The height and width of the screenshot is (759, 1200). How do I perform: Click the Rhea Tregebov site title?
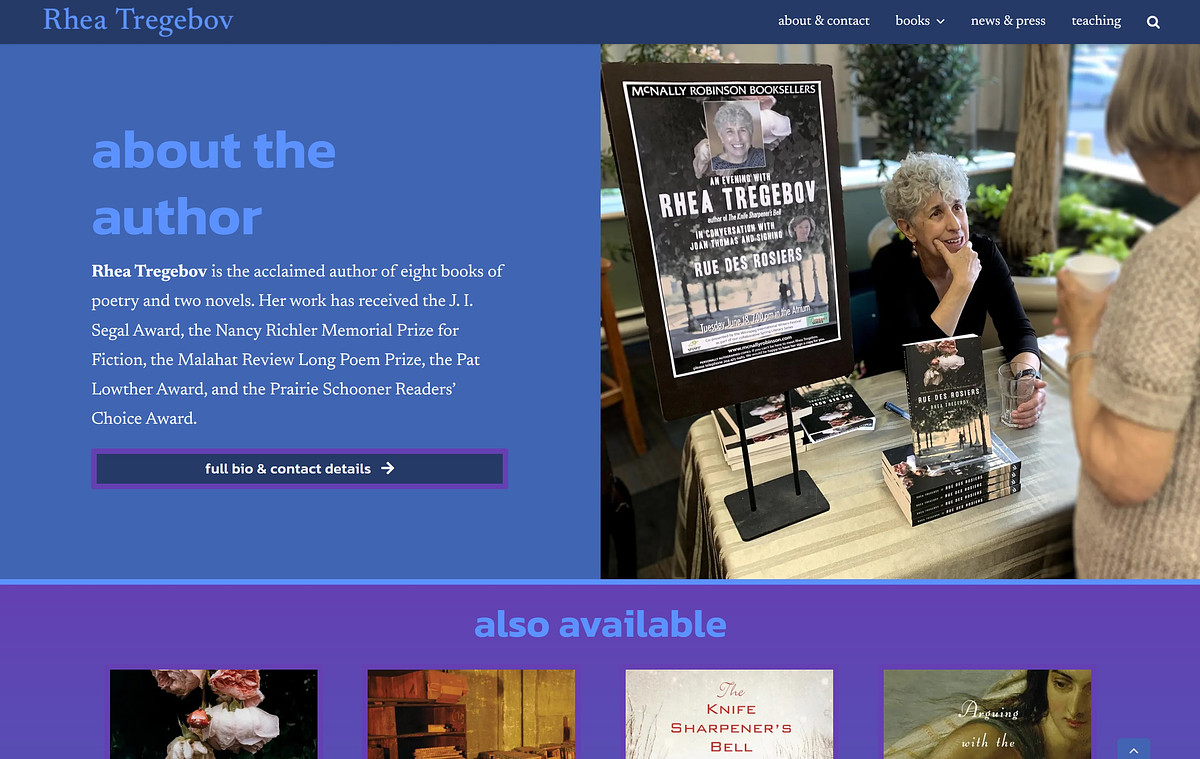pos(138,20)
